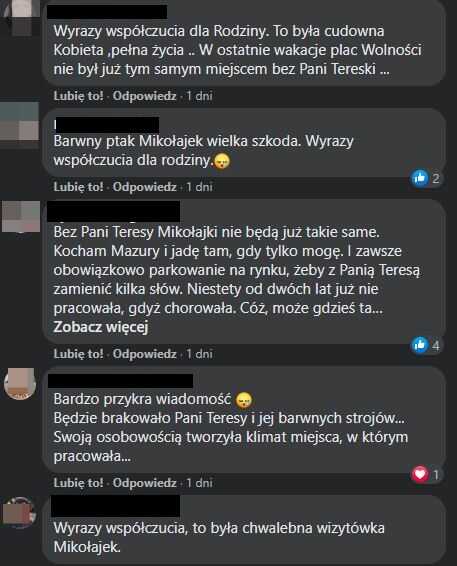457x566 pixels.
Task: Open avatar beside 'chwalebna wizytówka' comment
Action: click(19, 512)
